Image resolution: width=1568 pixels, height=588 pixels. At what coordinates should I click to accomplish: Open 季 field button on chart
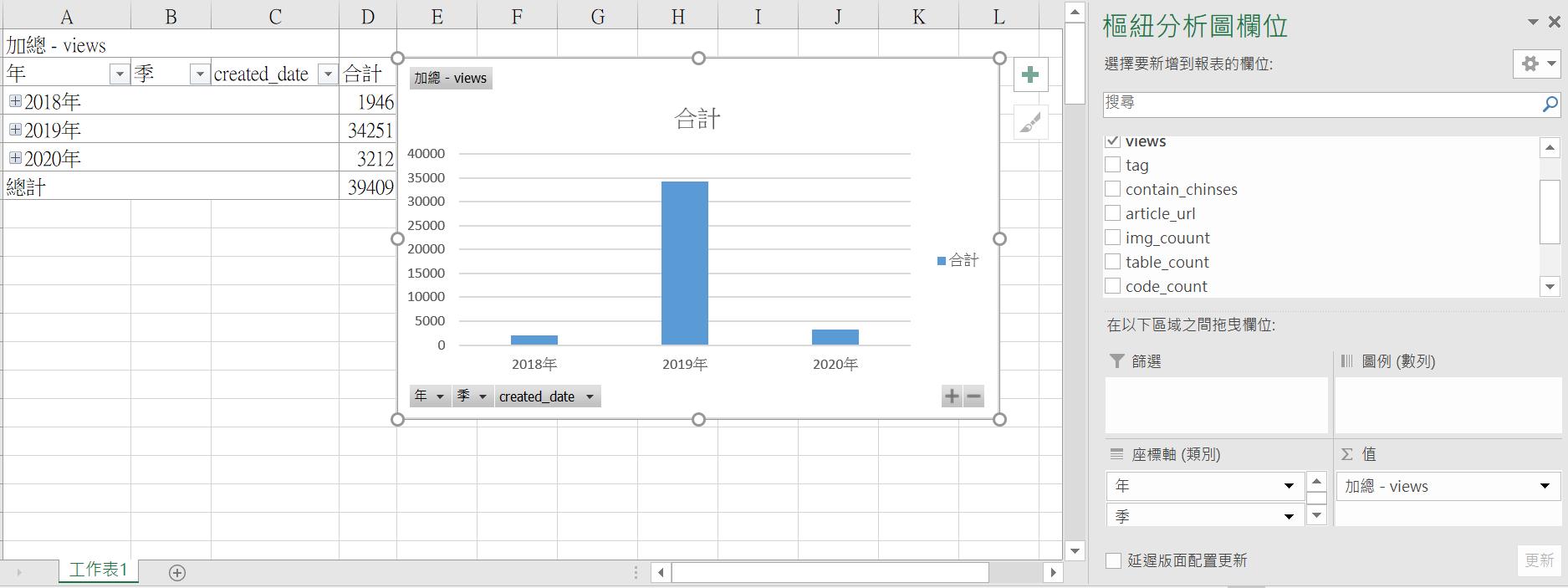pyautogui.click(x=472, y=396)
